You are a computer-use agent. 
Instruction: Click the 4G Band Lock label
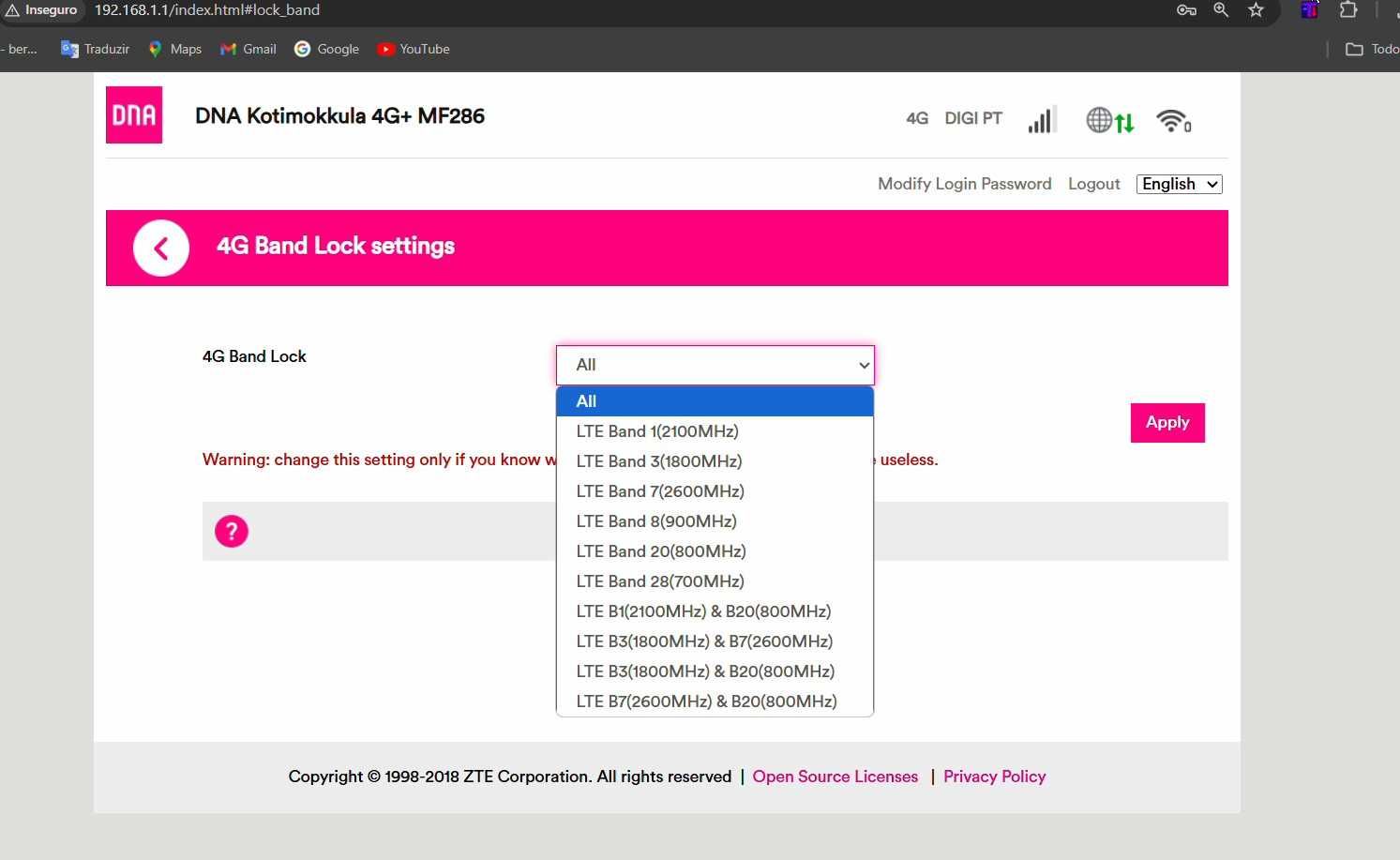pos(254,356)
